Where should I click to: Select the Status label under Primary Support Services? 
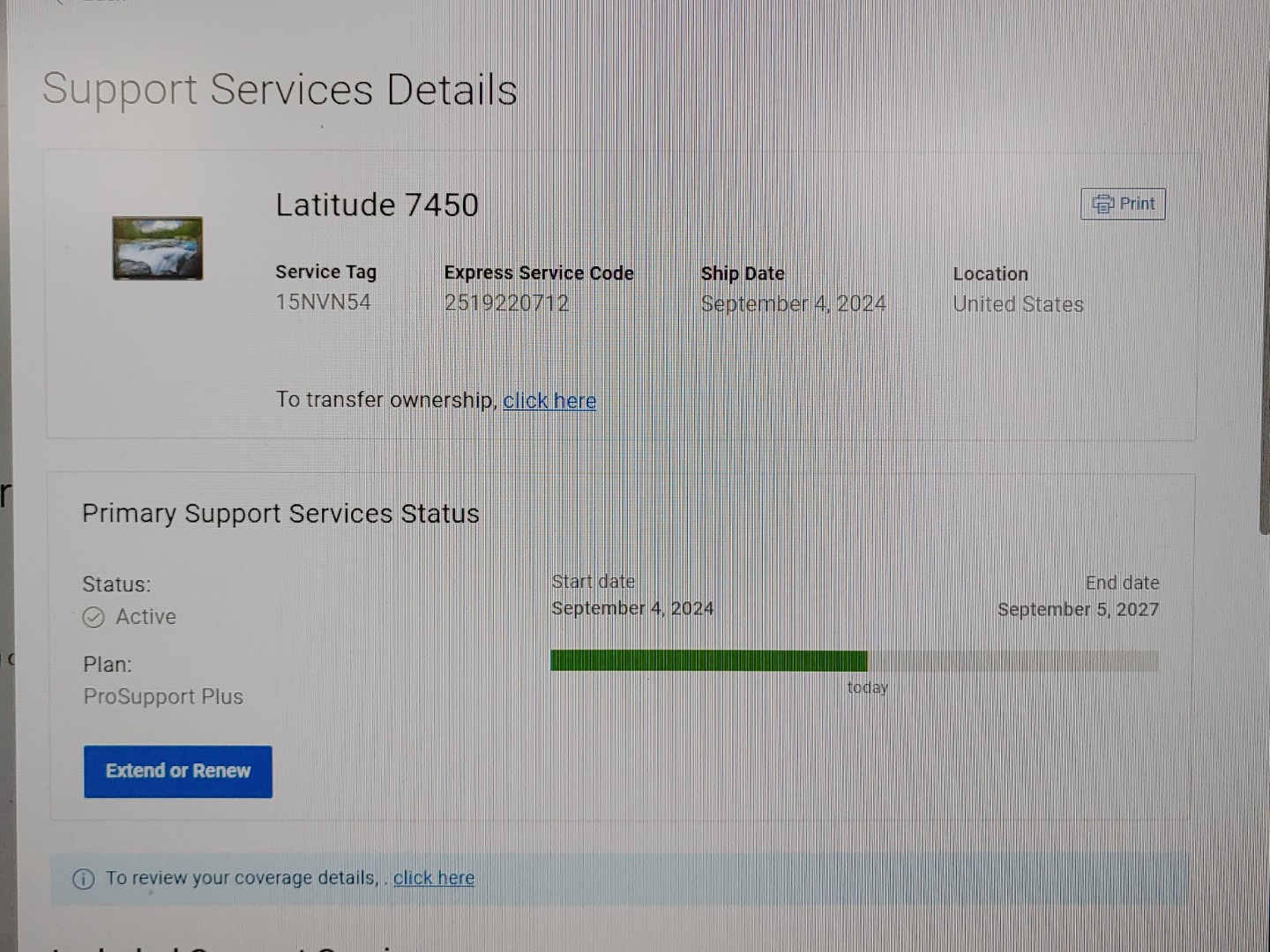(x=116, y=584)
